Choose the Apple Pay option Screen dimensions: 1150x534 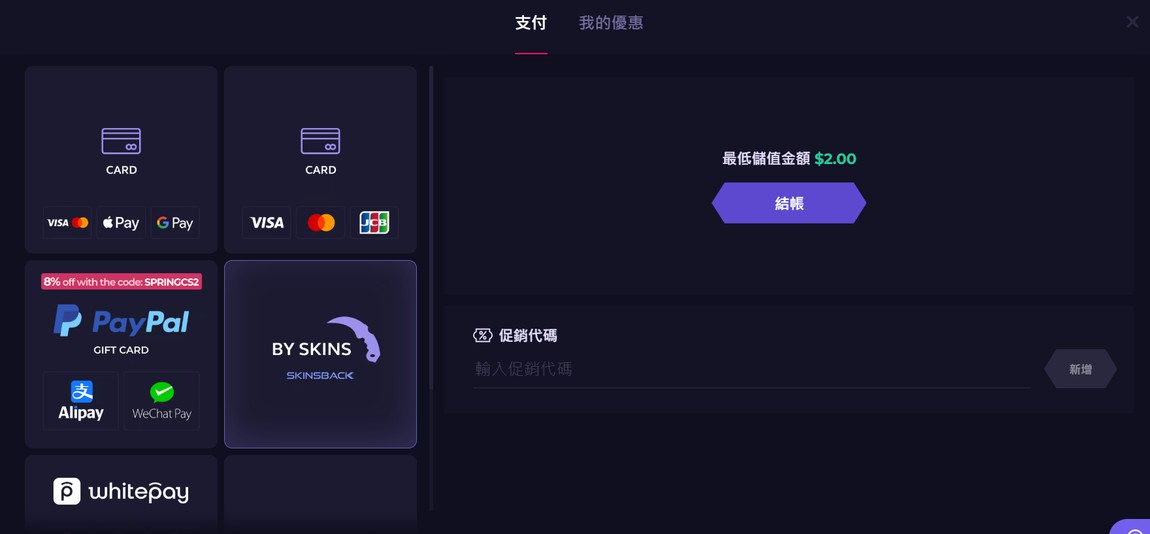click(x=121, y=222)
